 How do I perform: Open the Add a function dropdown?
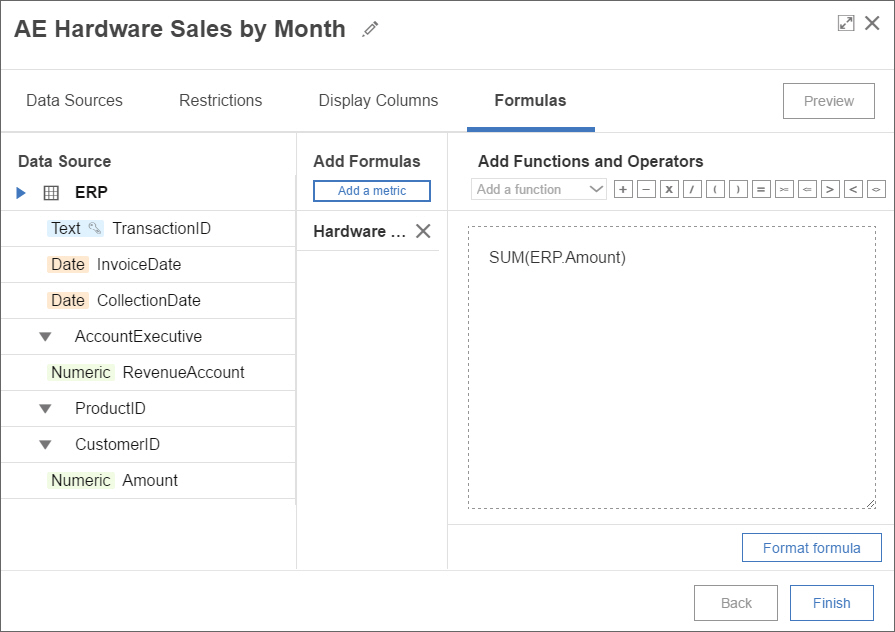click(x=539, y=189)
